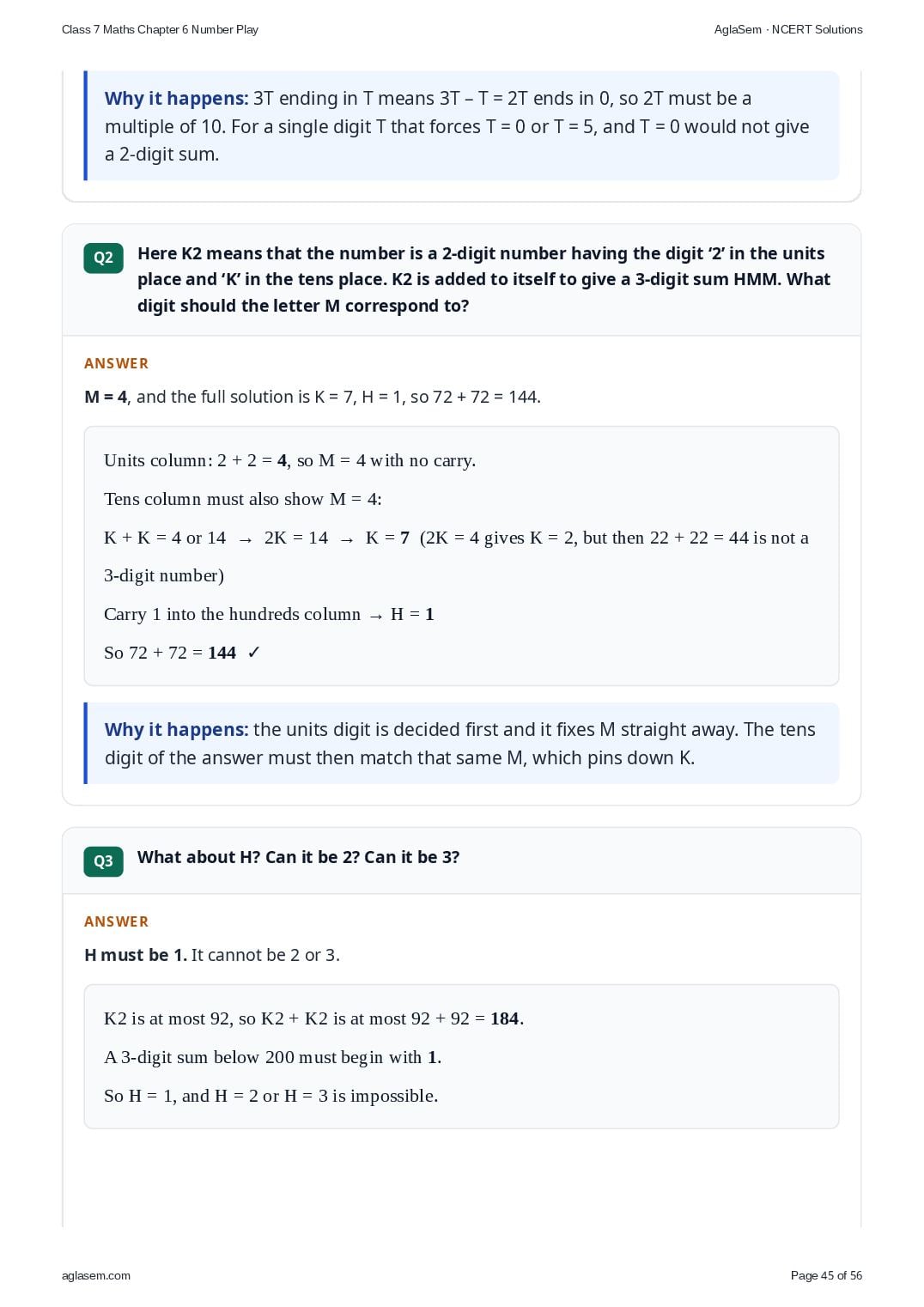This screenshot has height=1307, width=924.
Task: Click the bold 184 in Q3 solution
Action: coord(505,1018)
